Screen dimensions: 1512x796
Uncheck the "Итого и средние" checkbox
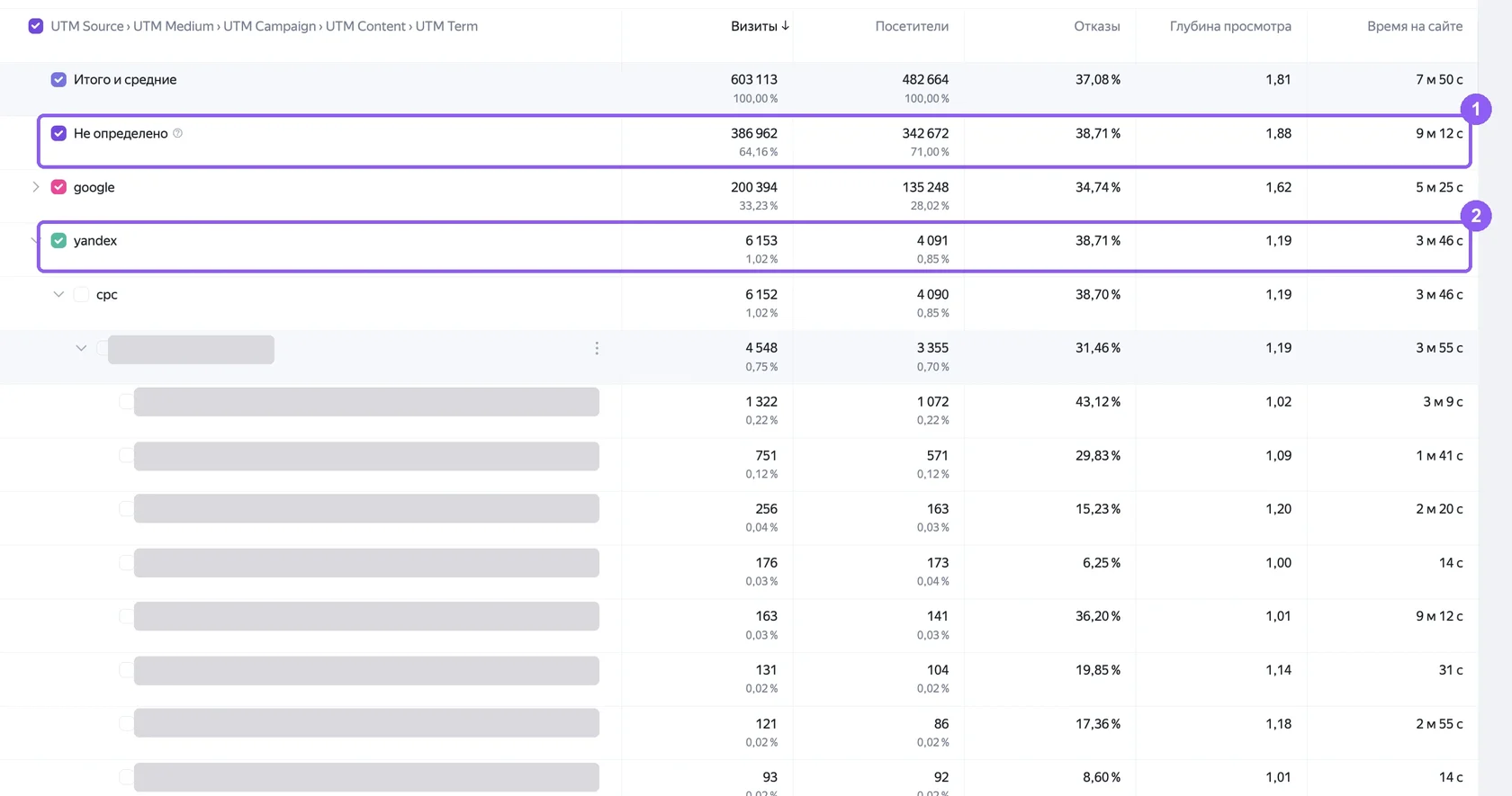coord(58,79)
